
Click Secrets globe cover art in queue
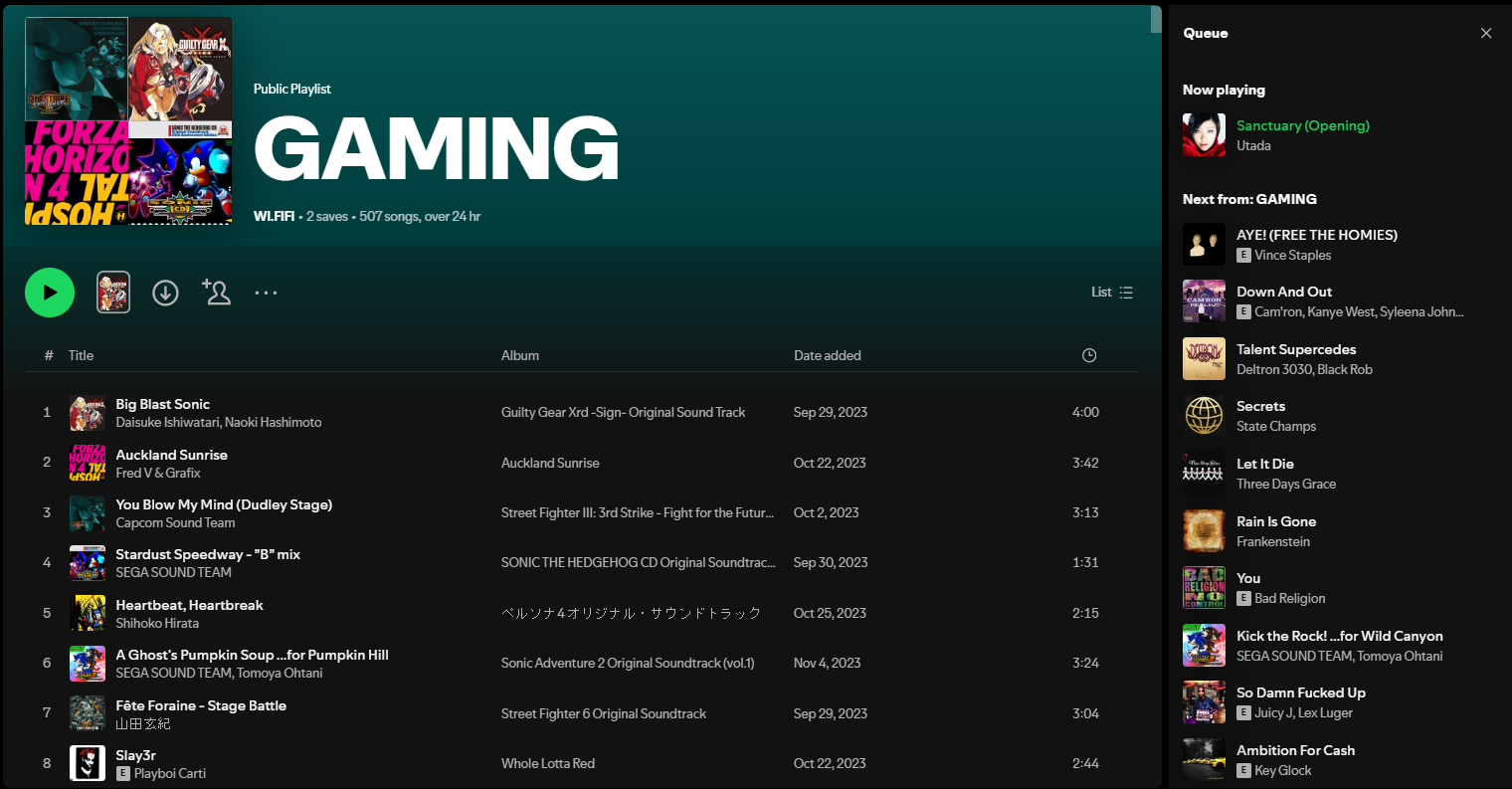click(x=1204, y=416)
